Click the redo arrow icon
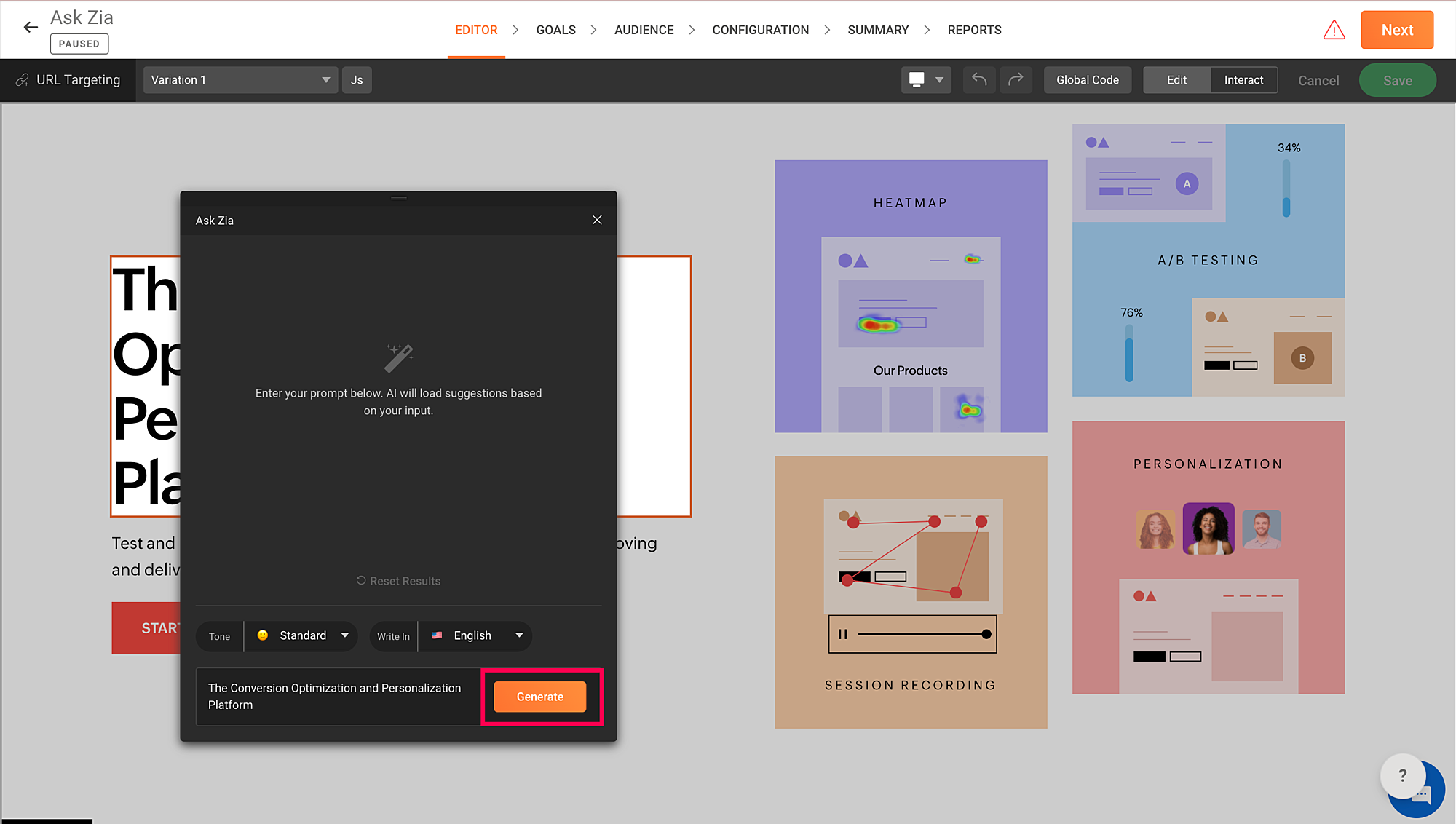The width and height of the screenshot is (1456, 824). (x=1016, y=79)
